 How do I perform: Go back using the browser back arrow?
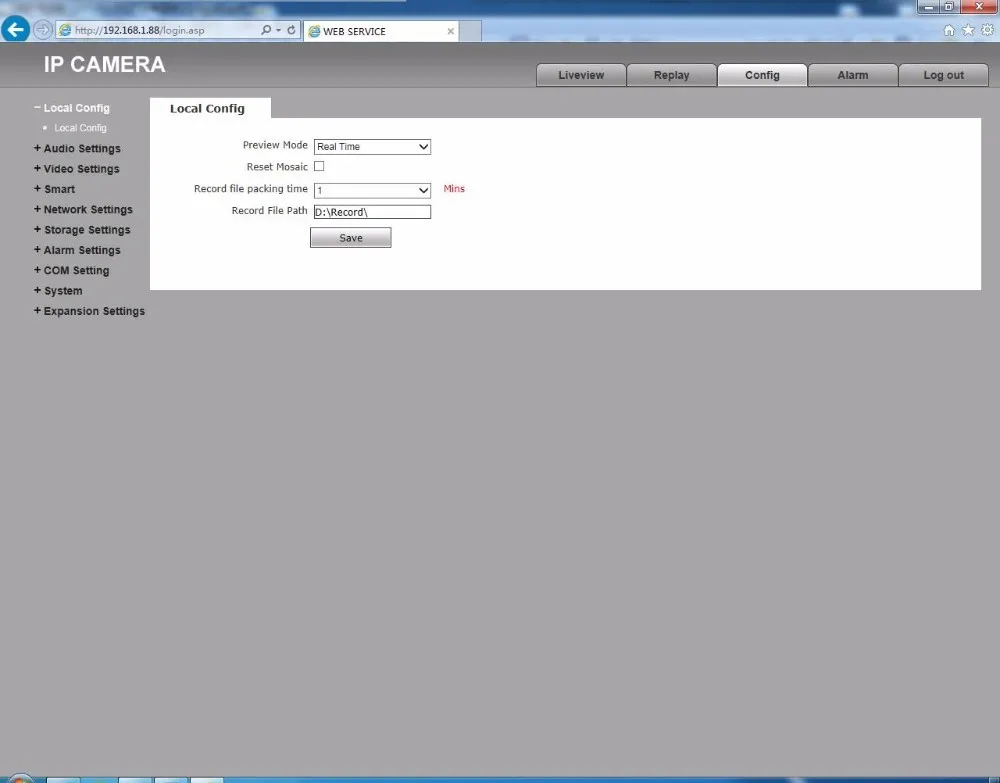click(15, 29)
